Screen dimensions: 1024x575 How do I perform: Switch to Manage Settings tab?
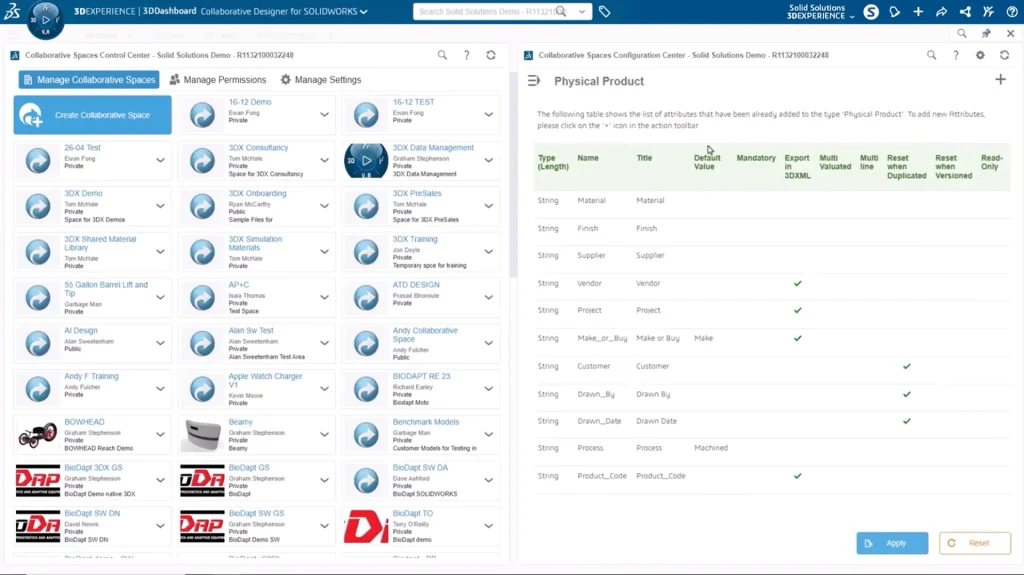321,80
